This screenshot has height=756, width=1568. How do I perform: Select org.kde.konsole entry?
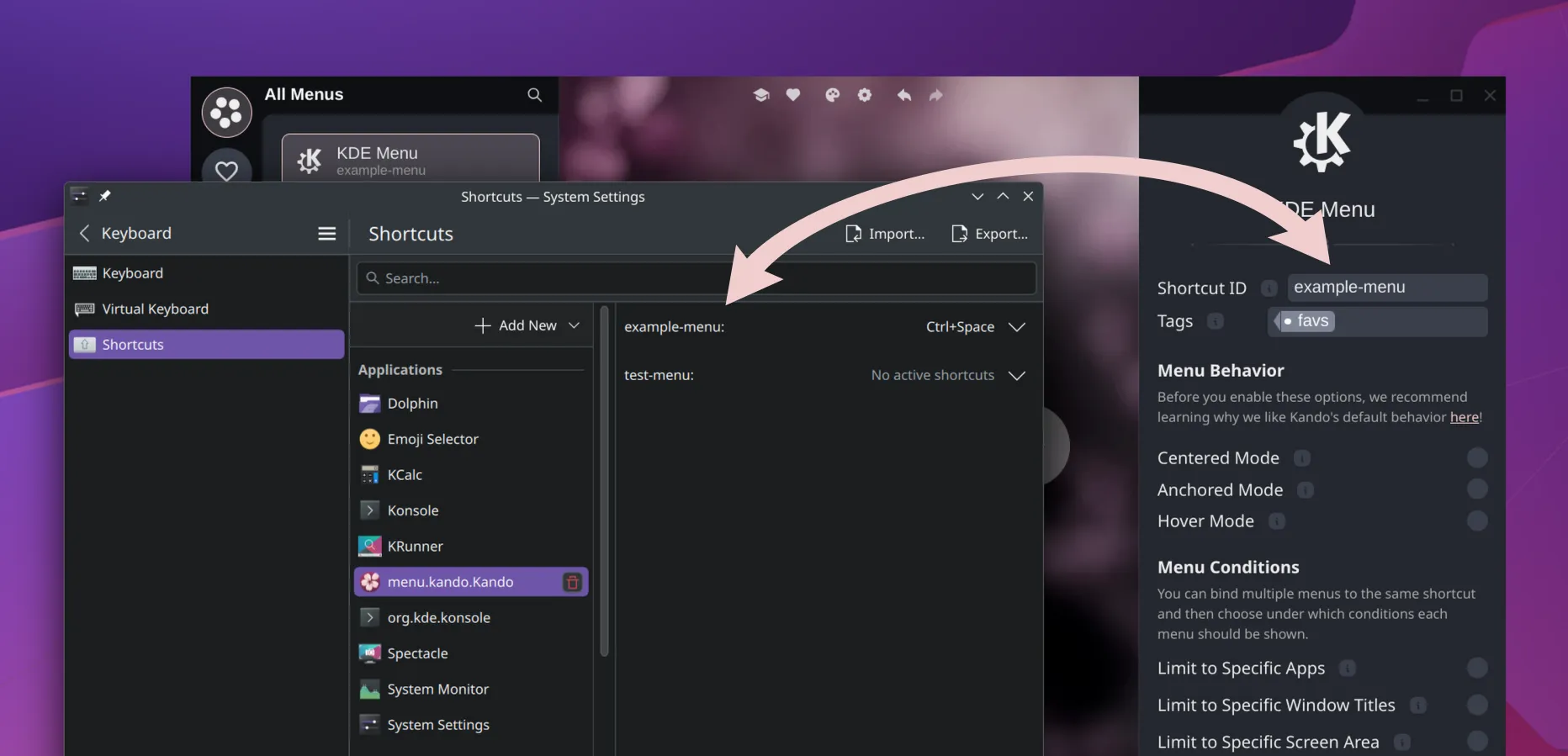pyautogui.click(x=471, y=618)
